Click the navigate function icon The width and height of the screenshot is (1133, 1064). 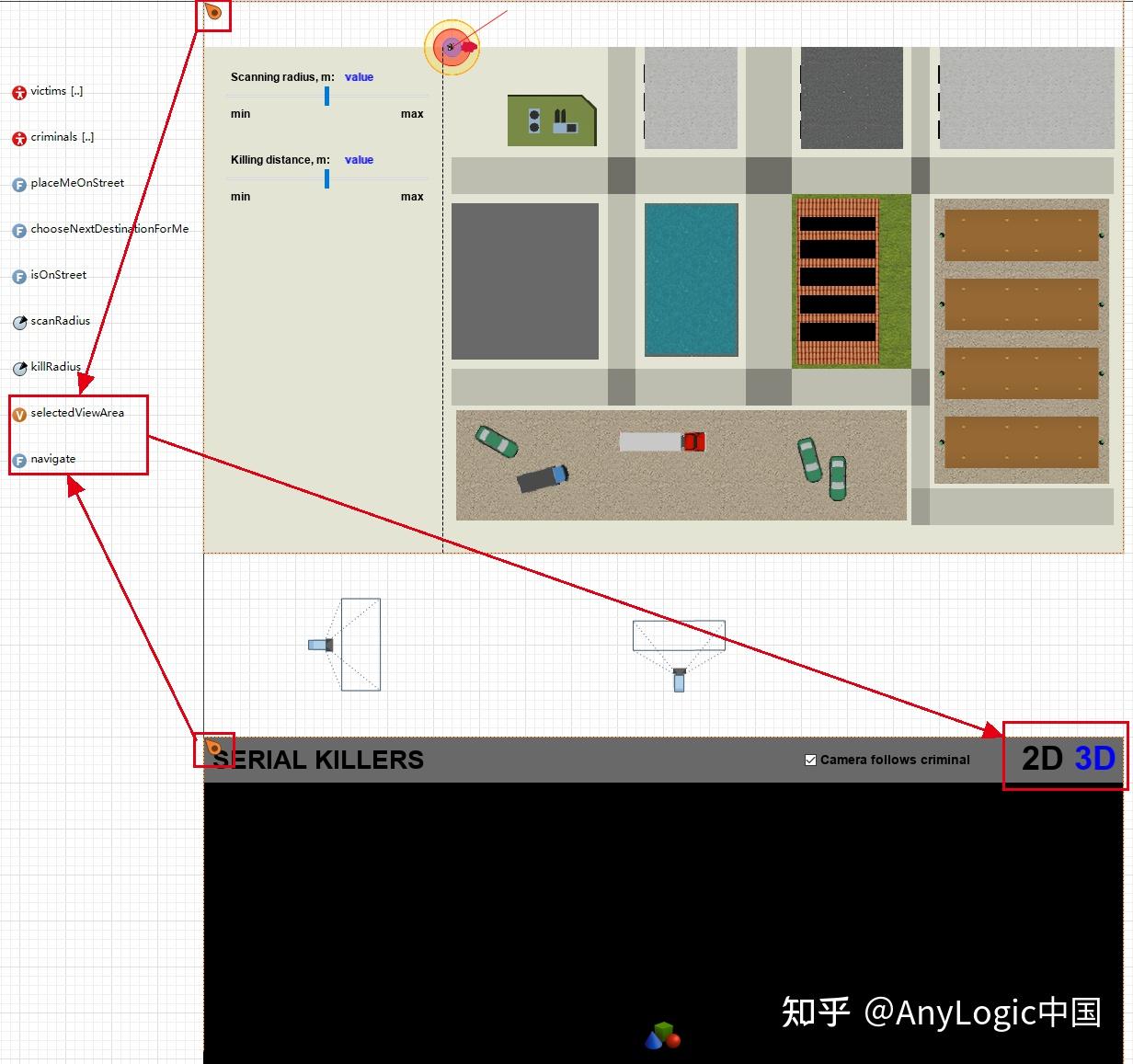pos(19,460)
